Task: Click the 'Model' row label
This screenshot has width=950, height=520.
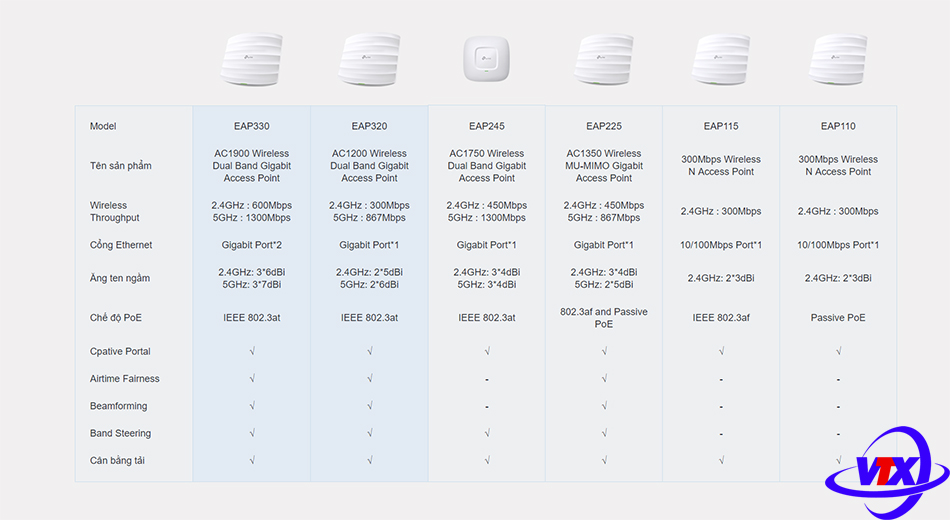Action: (103, 126)
